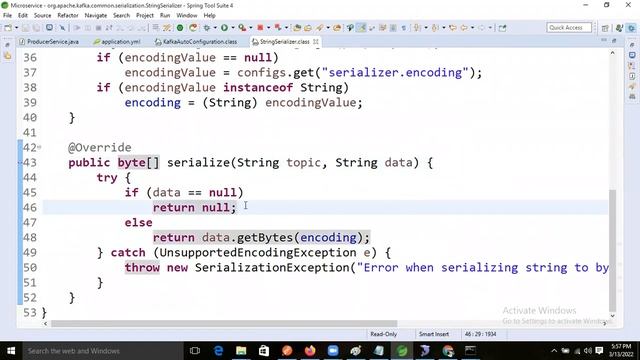Image resolution: width=640 pixels, height=360 pixels.
Task: Click the green Boot Dashboard relaunch icon
Action: [180, 28]
